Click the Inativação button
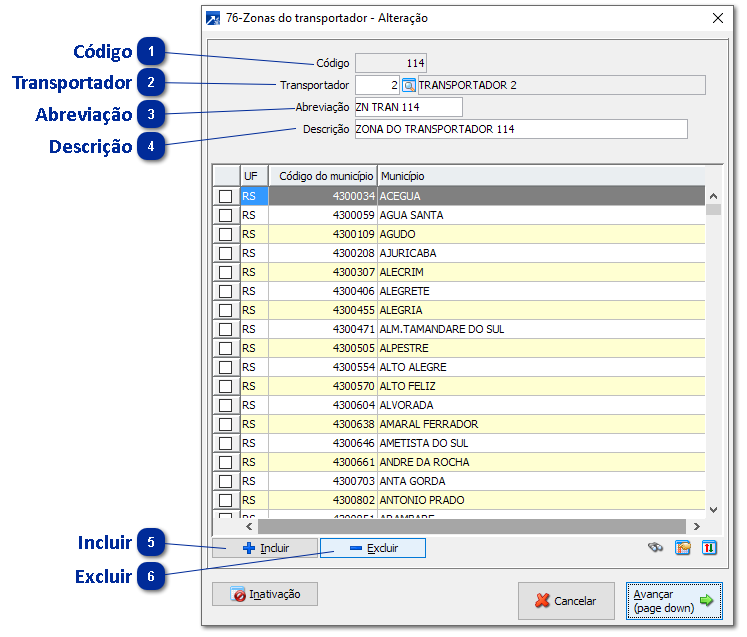 (x=265, y=594)
